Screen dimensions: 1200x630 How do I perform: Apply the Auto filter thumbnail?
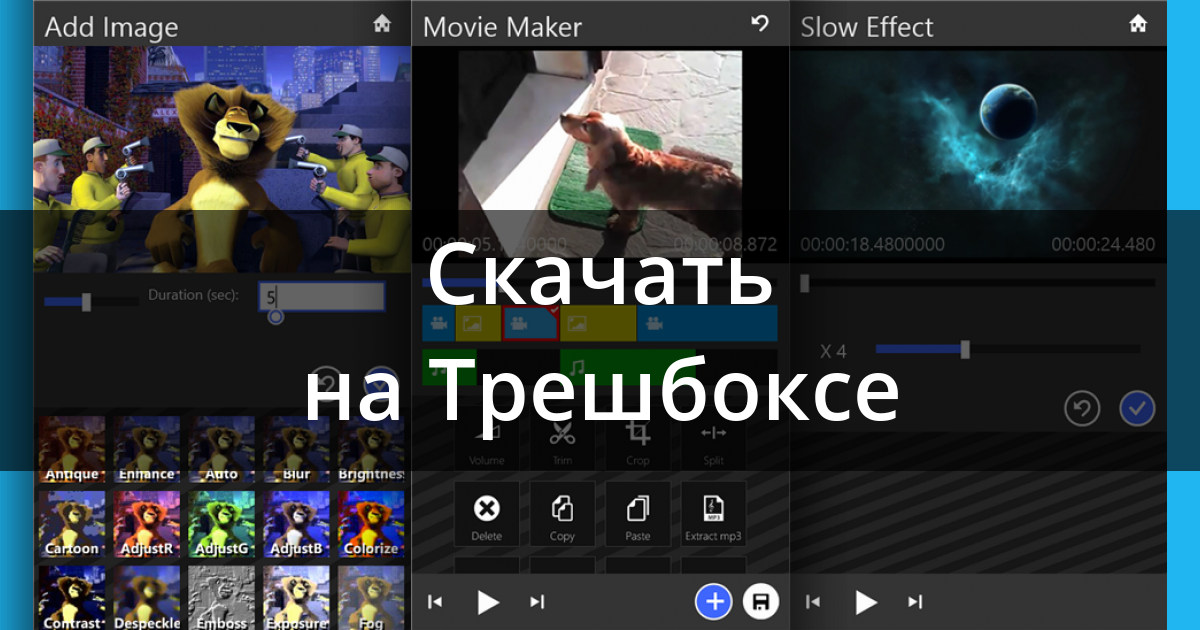pos(222,450)
